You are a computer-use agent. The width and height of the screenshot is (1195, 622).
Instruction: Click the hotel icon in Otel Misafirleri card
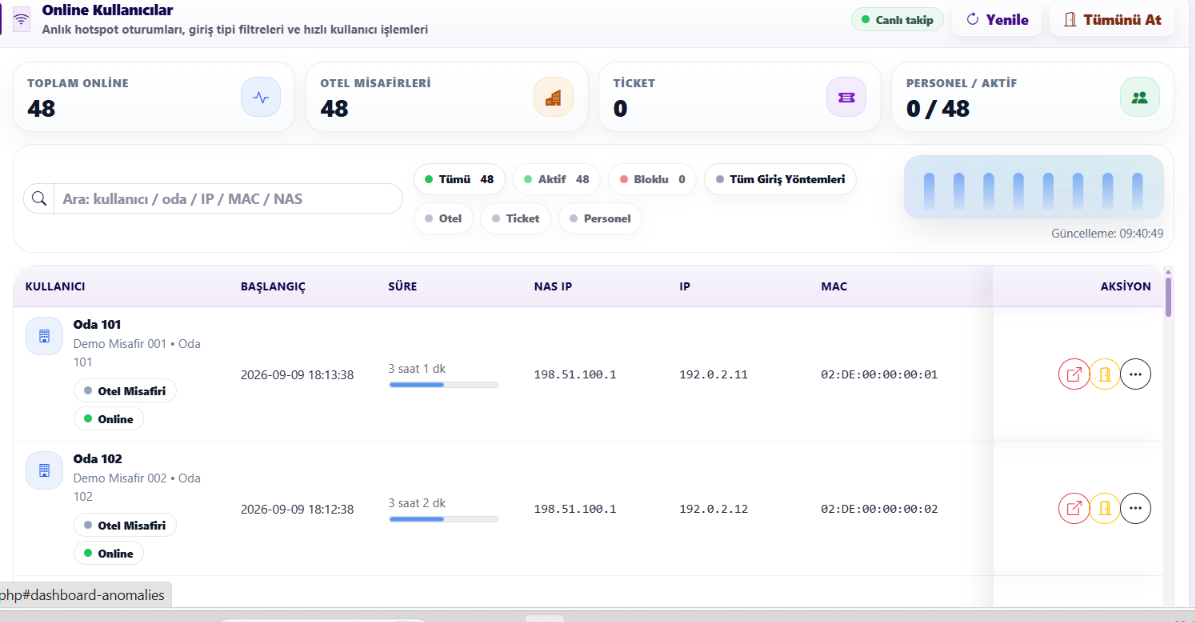[553, 98]
